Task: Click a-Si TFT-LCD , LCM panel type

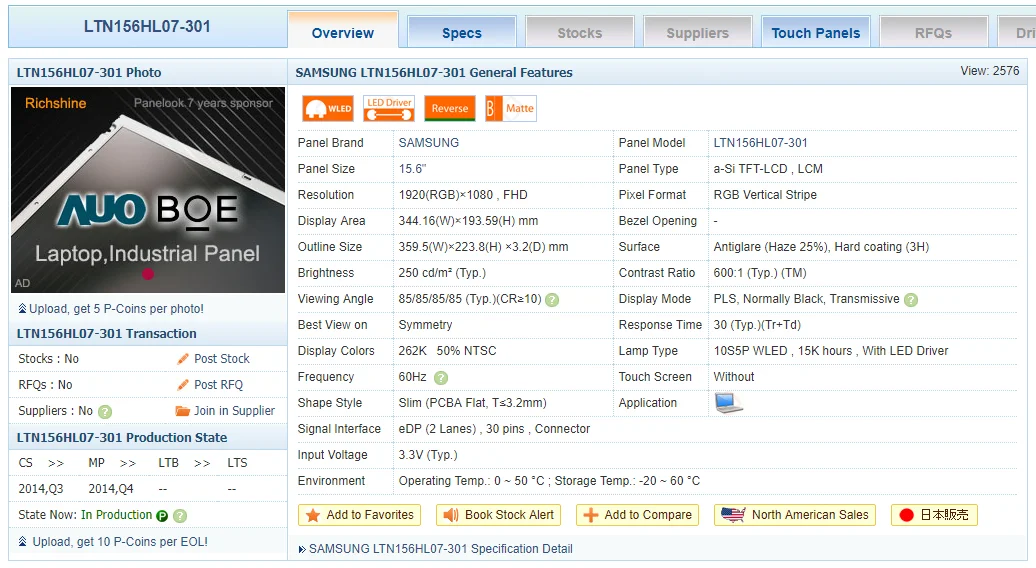Action: tap(768, 168)
